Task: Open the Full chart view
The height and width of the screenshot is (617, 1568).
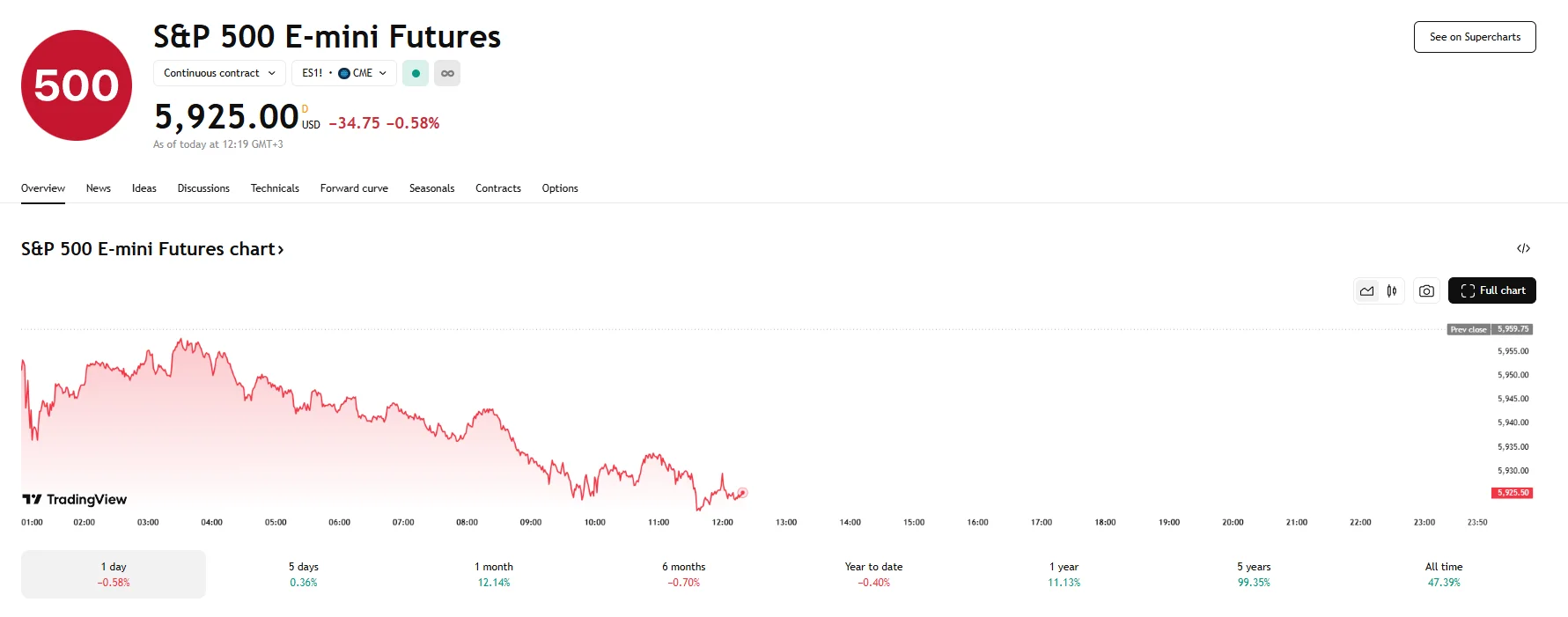Action: click(x=1492, y=290)
